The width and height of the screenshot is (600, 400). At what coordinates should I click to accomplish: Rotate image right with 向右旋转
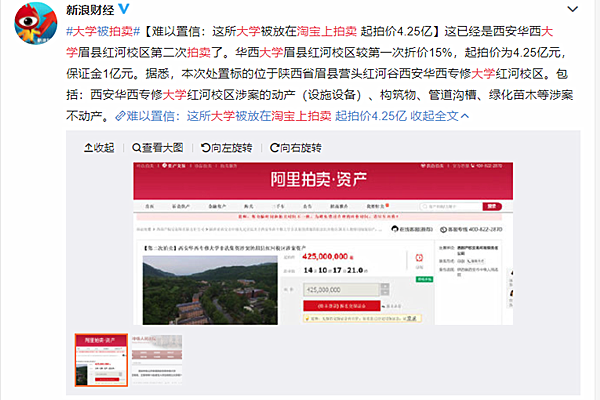[x=296, y=148]
